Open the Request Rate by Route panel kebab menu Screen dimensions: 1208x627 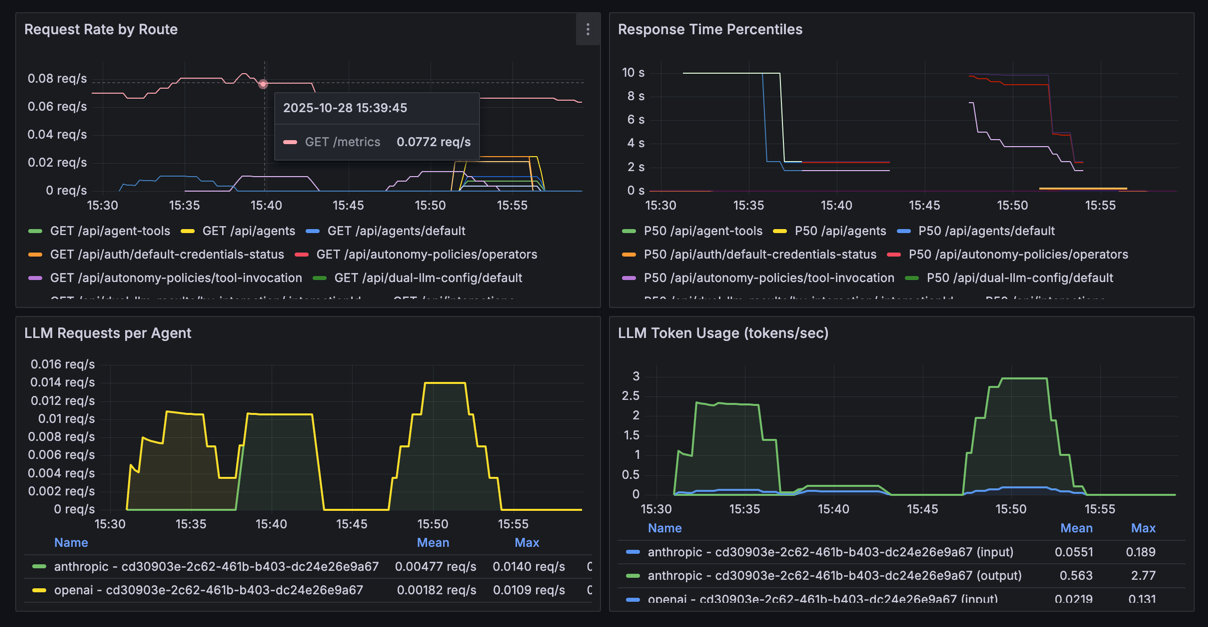[x=588, y=29]
